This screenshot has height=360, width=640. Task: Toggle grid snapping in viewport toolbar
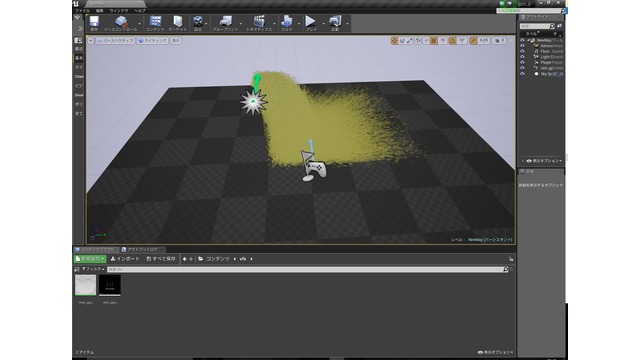434,40
